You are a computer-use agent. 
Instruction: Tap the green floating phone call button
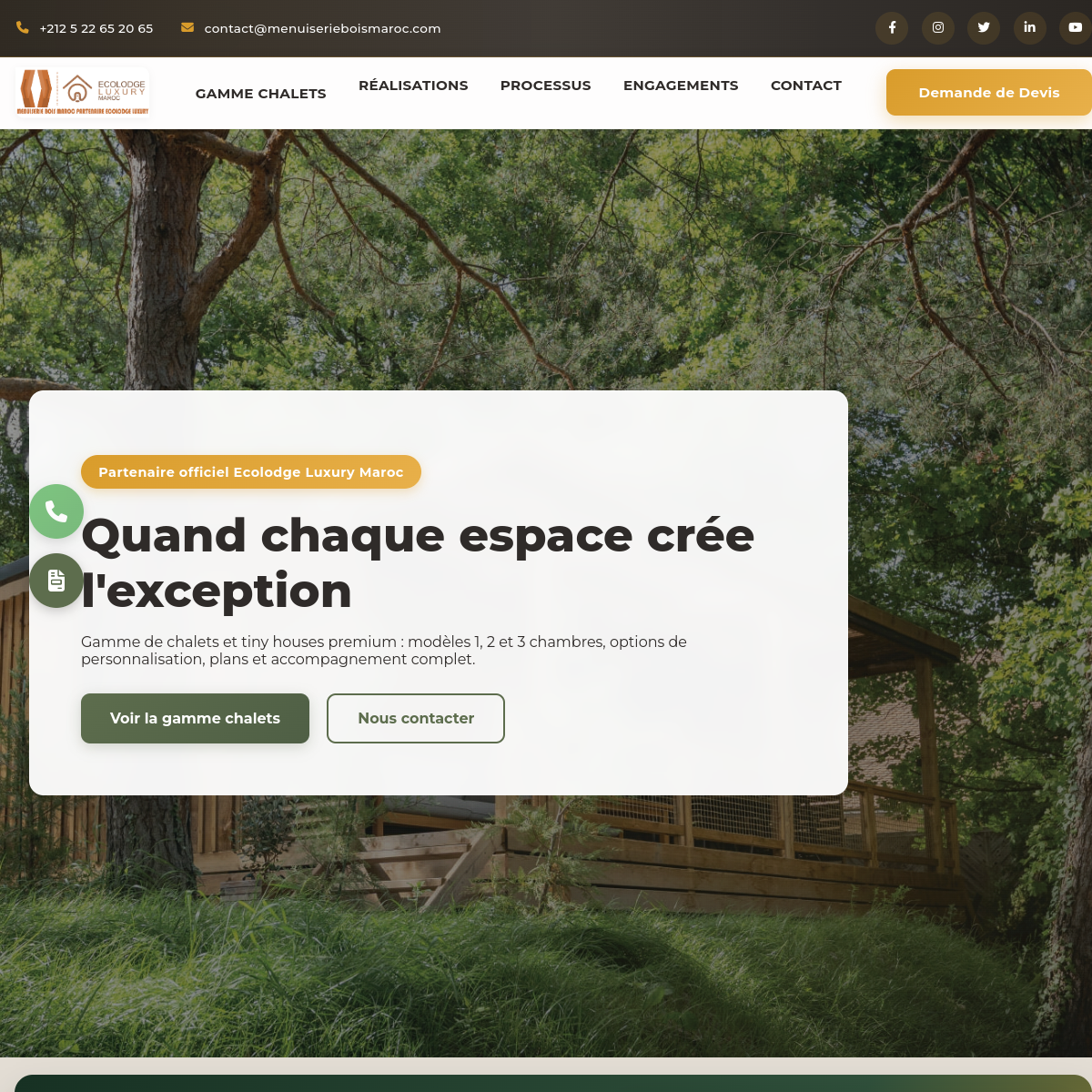(56, 511)
